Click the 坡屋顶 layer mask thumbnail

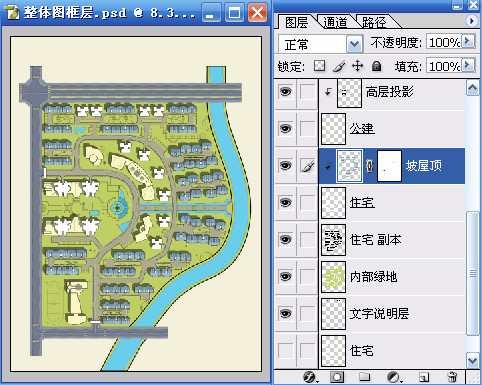[389, 166]
